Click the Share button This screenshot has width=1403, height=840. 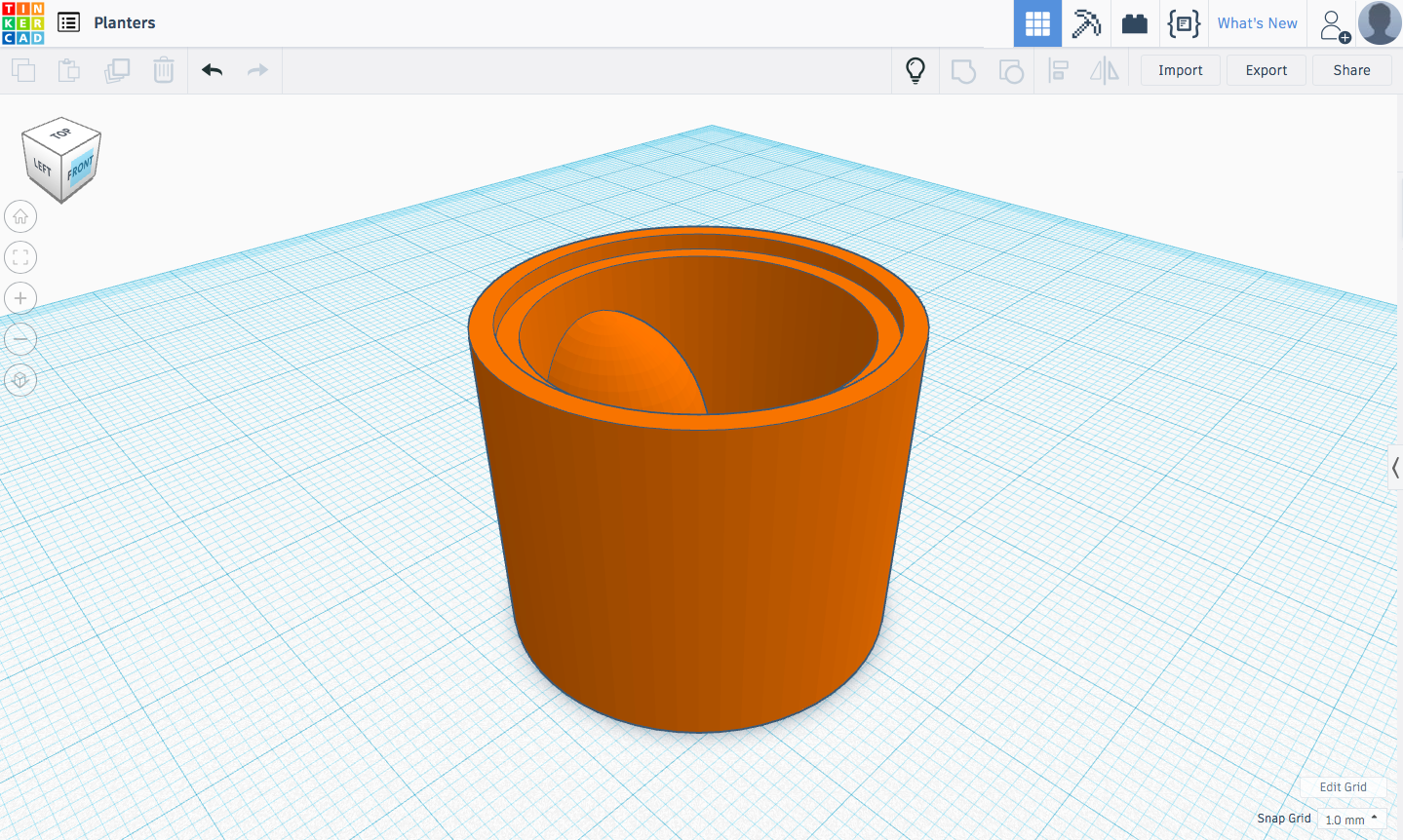1352,70
